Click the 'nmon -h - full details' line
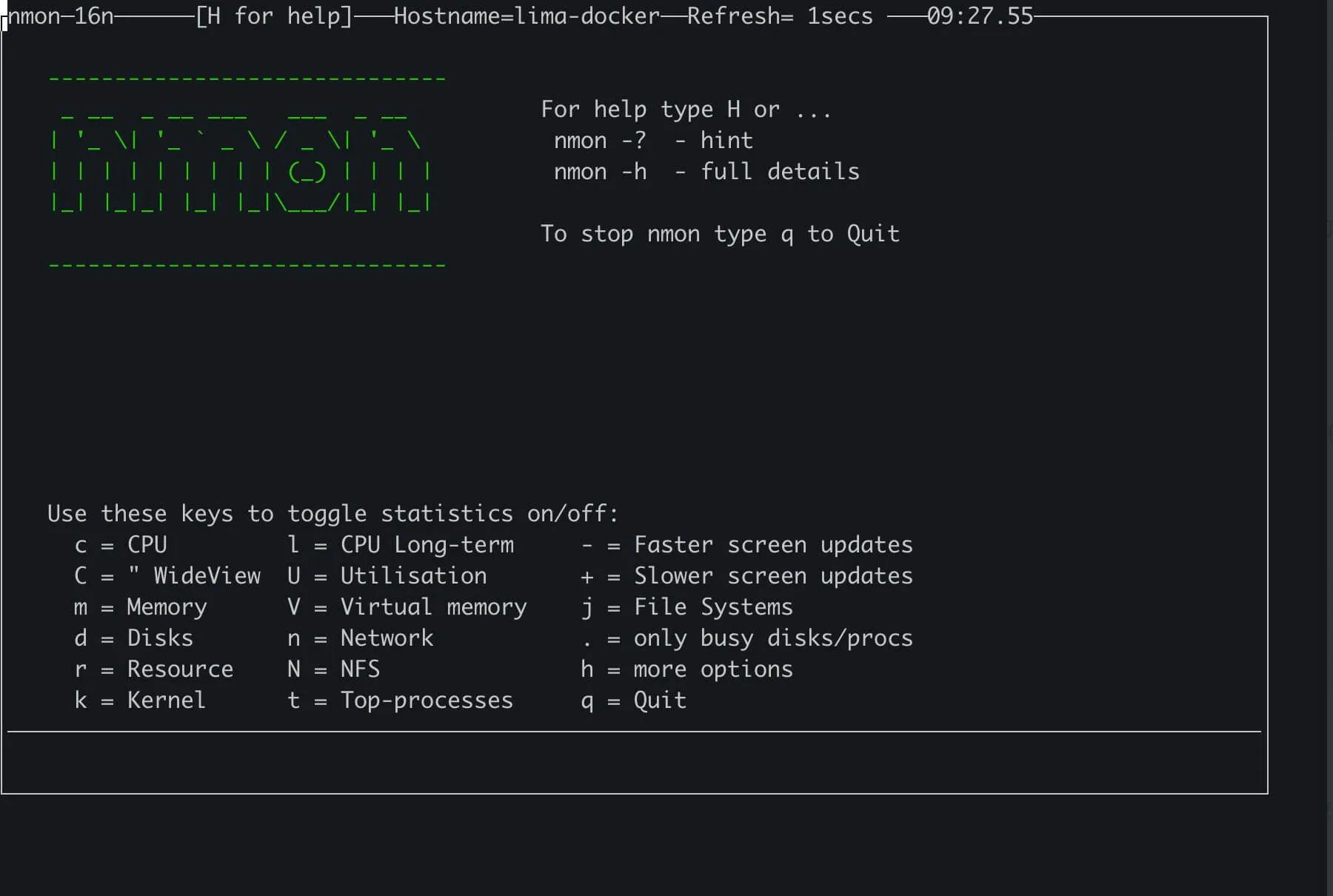Image resolution: width=1333 pixels, height=896 pixels. click(x=706, y=172)
